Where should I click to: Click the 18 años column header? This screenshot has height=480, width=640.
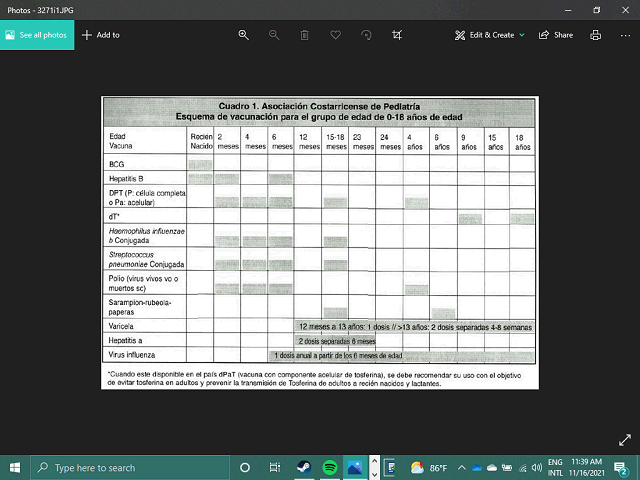tap(522, 142)
